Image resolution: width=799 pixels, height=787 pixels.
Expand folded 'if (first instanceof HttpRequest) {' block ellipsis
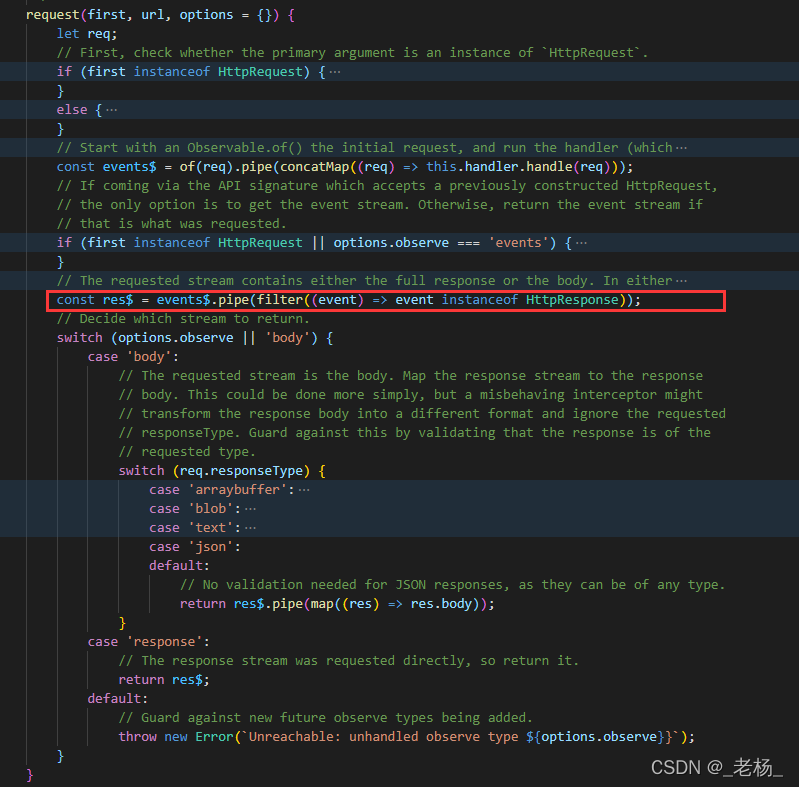pos(335,72)
